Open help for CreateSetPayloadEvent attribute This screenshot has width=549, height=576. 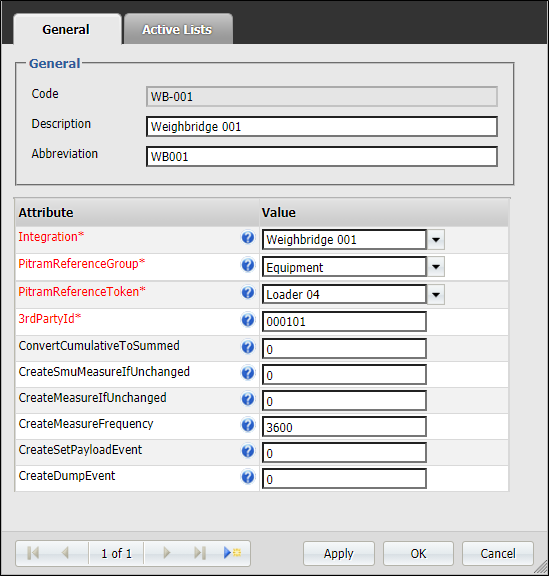248,451
